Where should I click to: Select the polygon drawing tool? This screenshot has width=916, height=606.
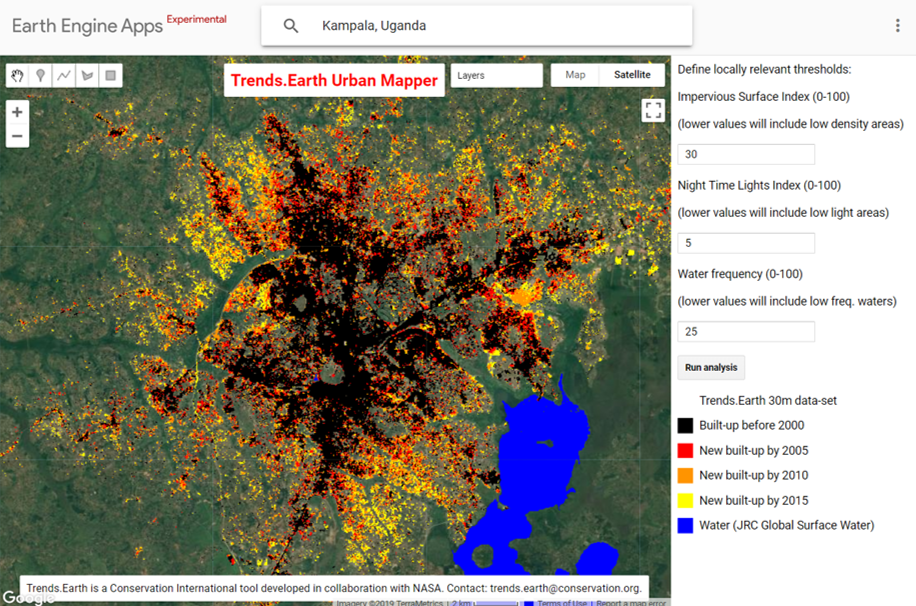coord(86,75)
